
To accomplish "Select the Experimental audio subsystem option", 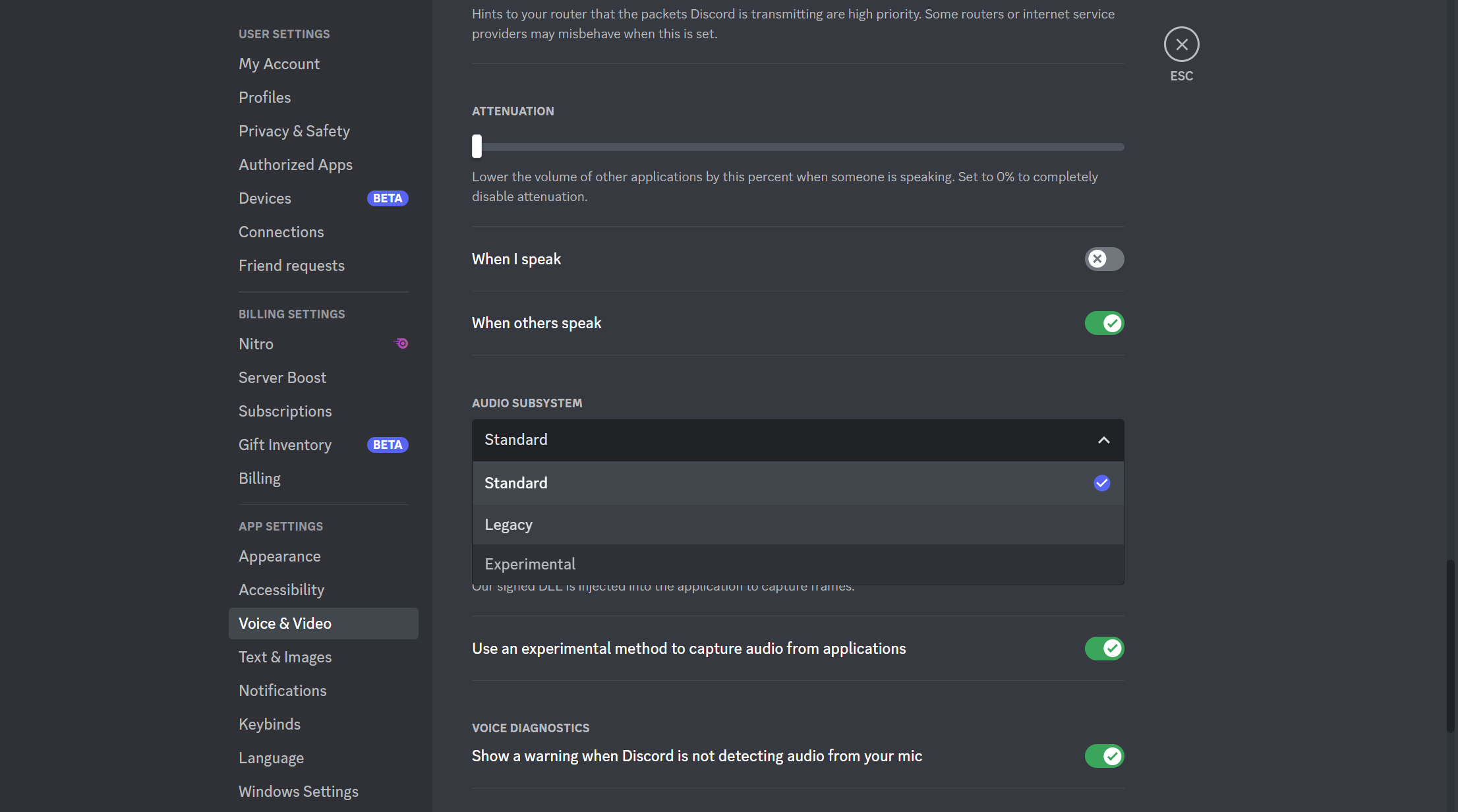I will tap(529, 563).
